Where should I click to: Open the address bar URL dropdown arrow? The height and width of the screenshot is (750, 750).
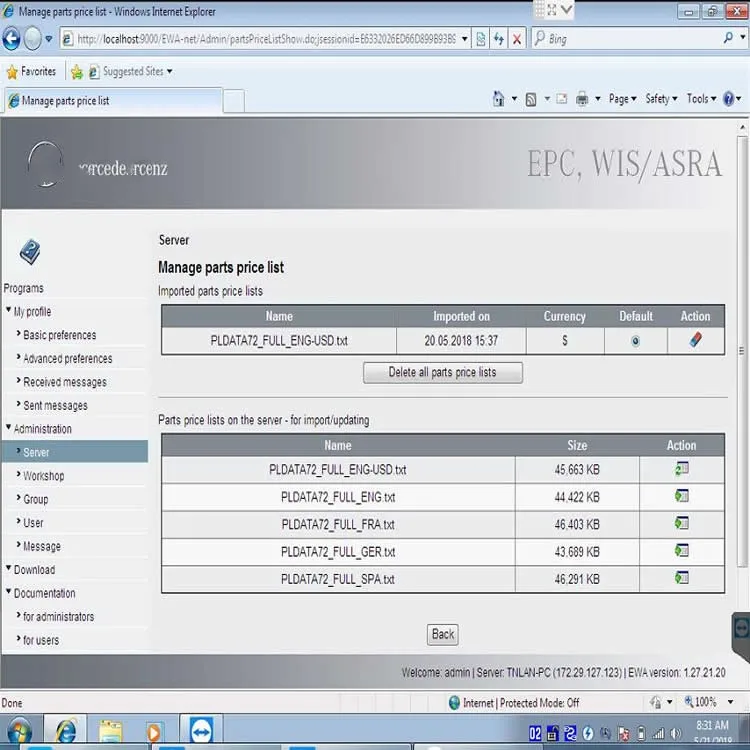(464, 39)
